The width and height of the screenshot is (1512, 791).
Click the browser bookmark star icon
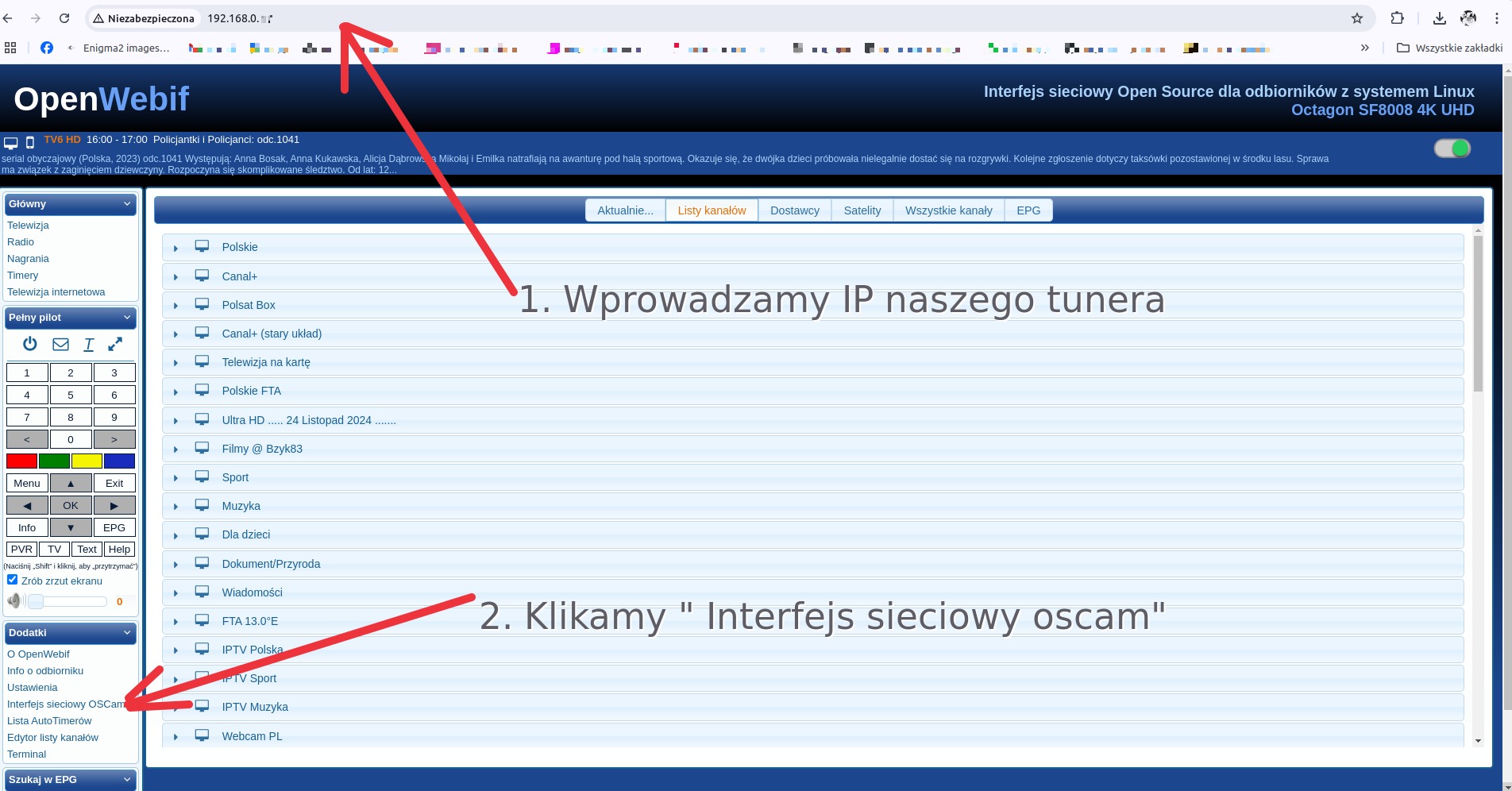coord(1357,18)
